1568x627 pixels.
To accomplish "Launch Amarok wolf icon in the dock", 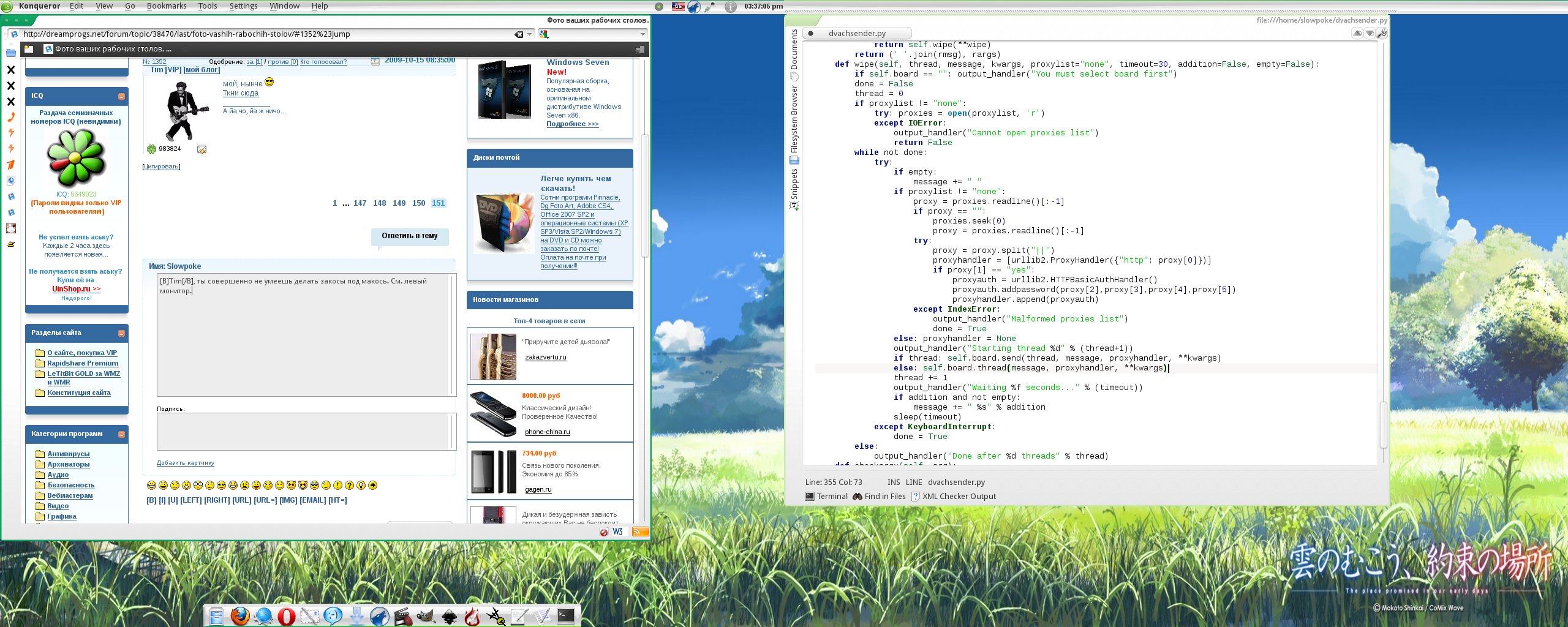I will [379, 615].
